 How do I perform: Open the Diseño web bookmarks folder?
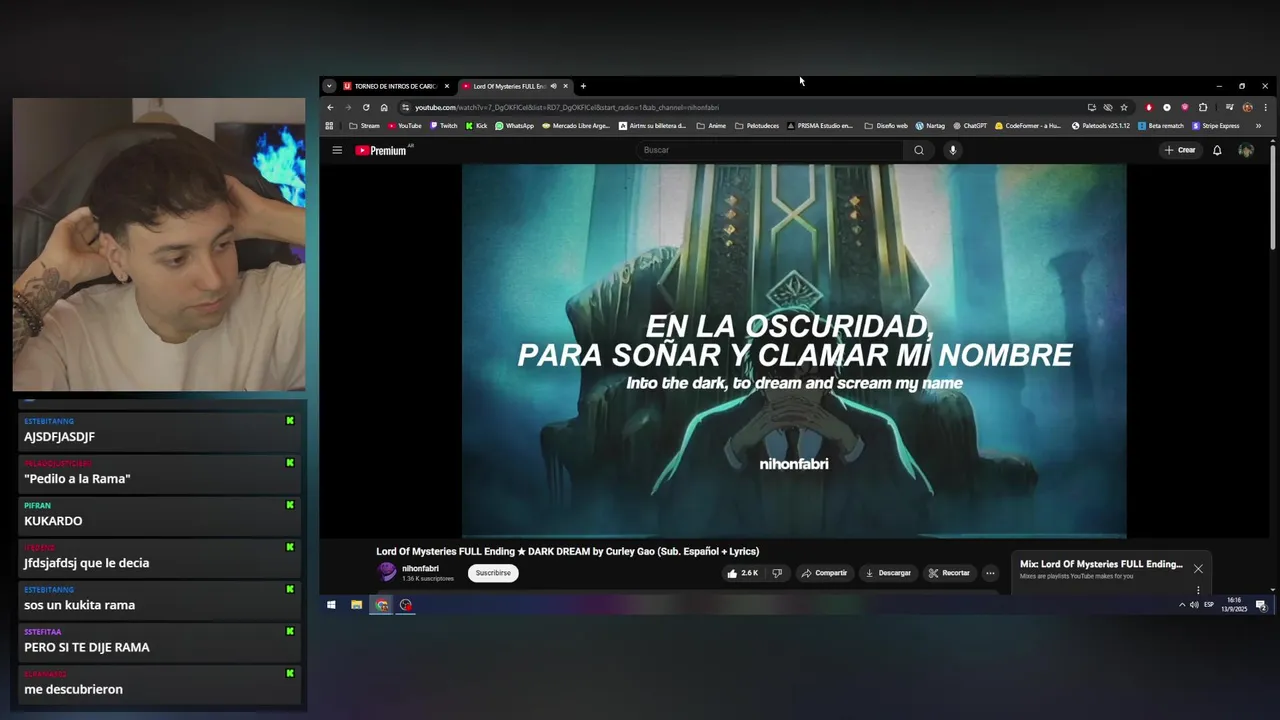pyautogui.click(x=886, y=126)
